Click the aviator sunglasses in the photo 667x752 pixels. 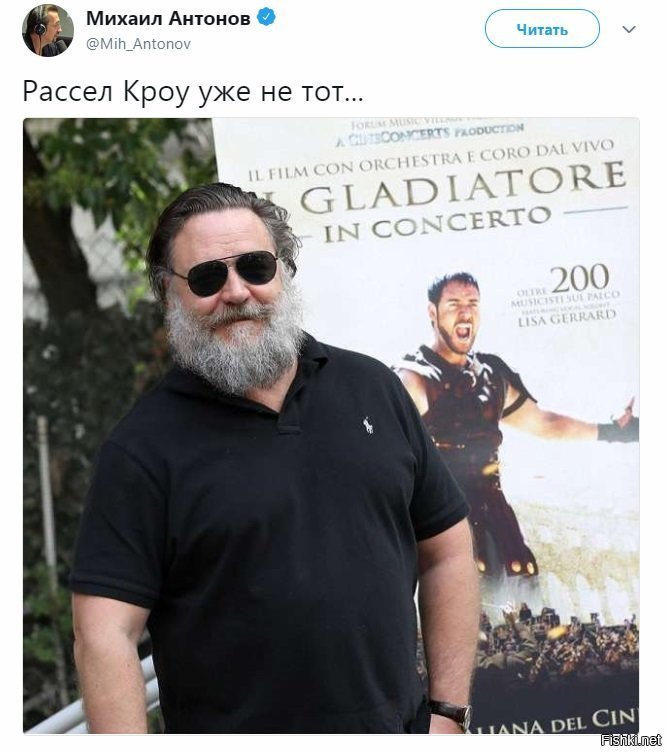coord(227,272)
